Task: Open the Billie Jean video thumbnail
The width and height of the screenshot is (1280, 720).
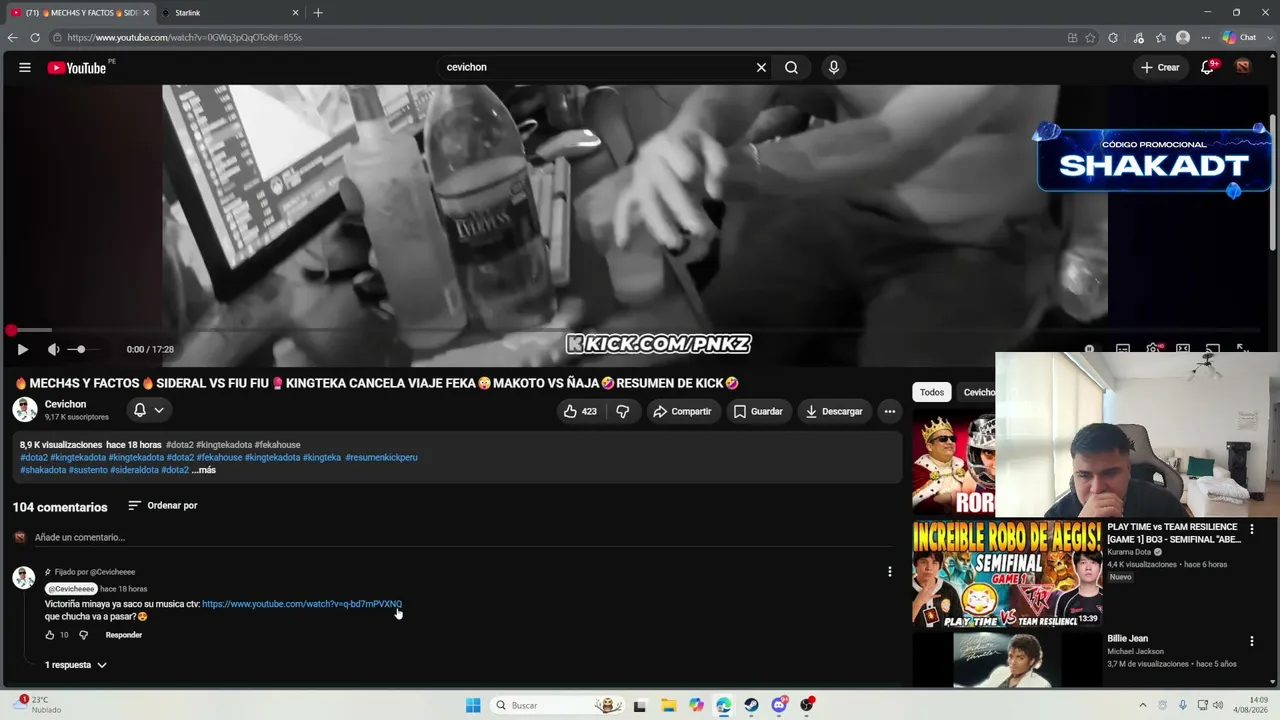Action: [x=1007, y=660]
